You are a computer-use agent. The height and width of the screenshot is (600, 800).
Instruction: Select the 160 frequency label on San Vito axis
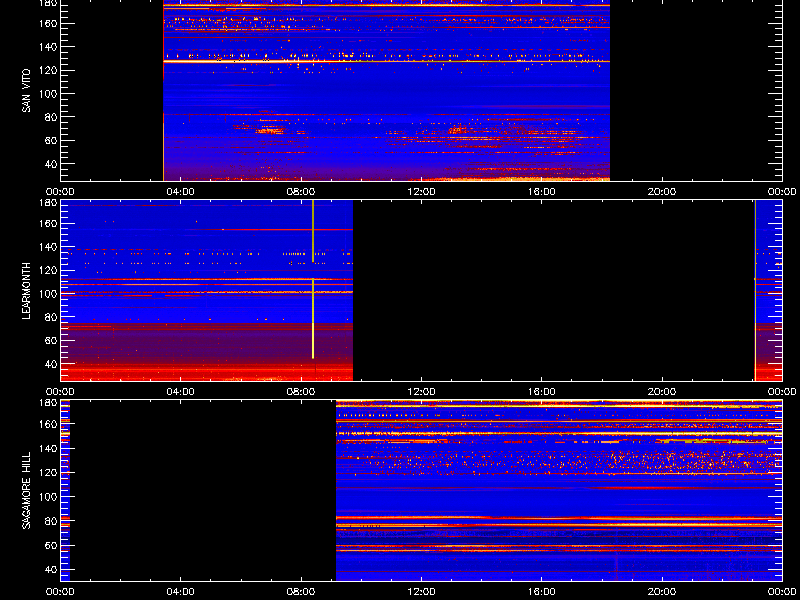(x=49, y=23)
